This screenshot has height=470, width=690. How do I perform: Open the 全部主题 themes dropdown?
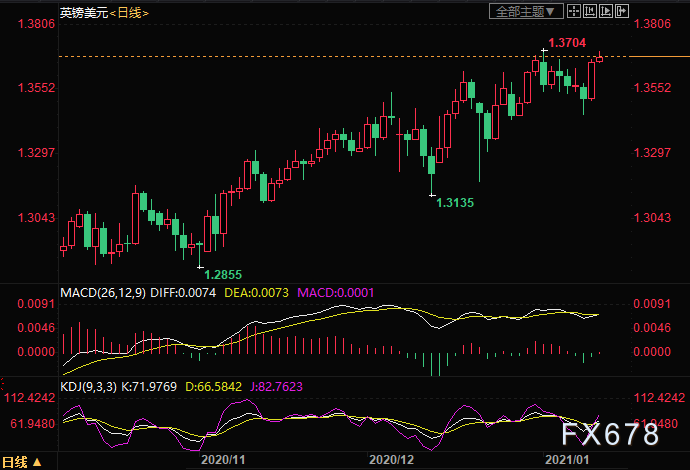coord(526,11)
